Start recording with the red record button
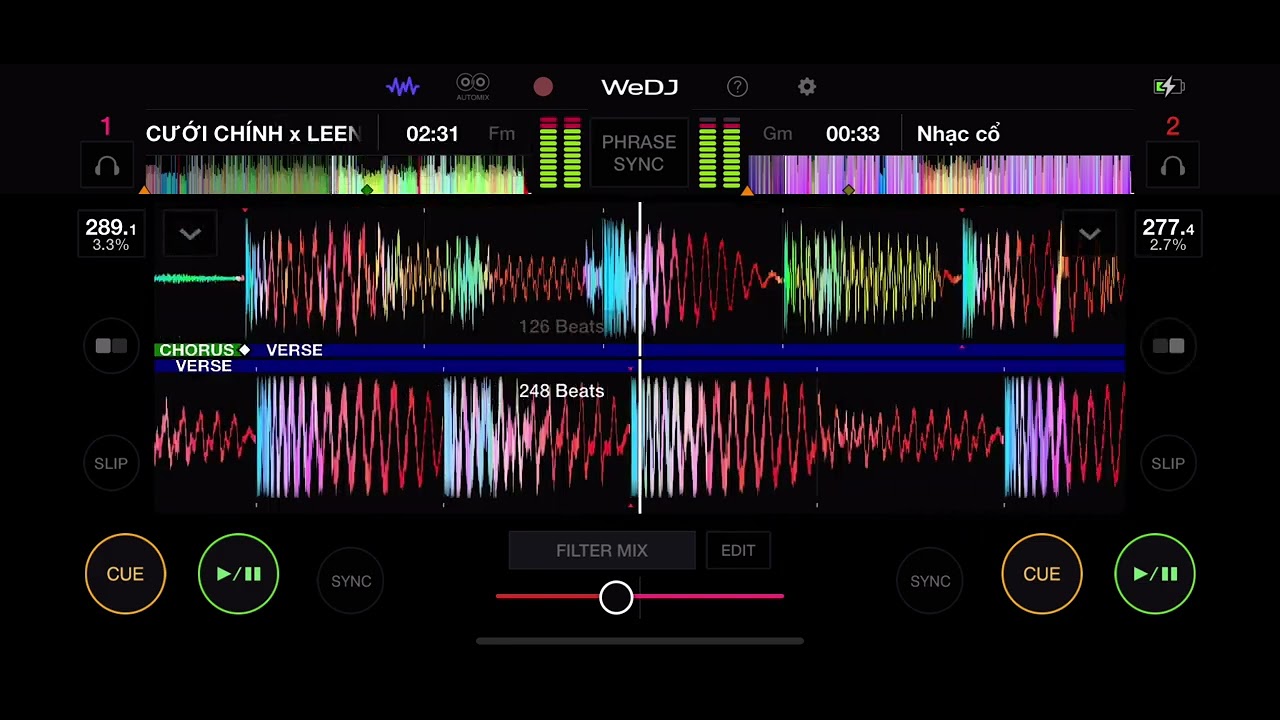1280x720 pixels. [x=543, y=87]
